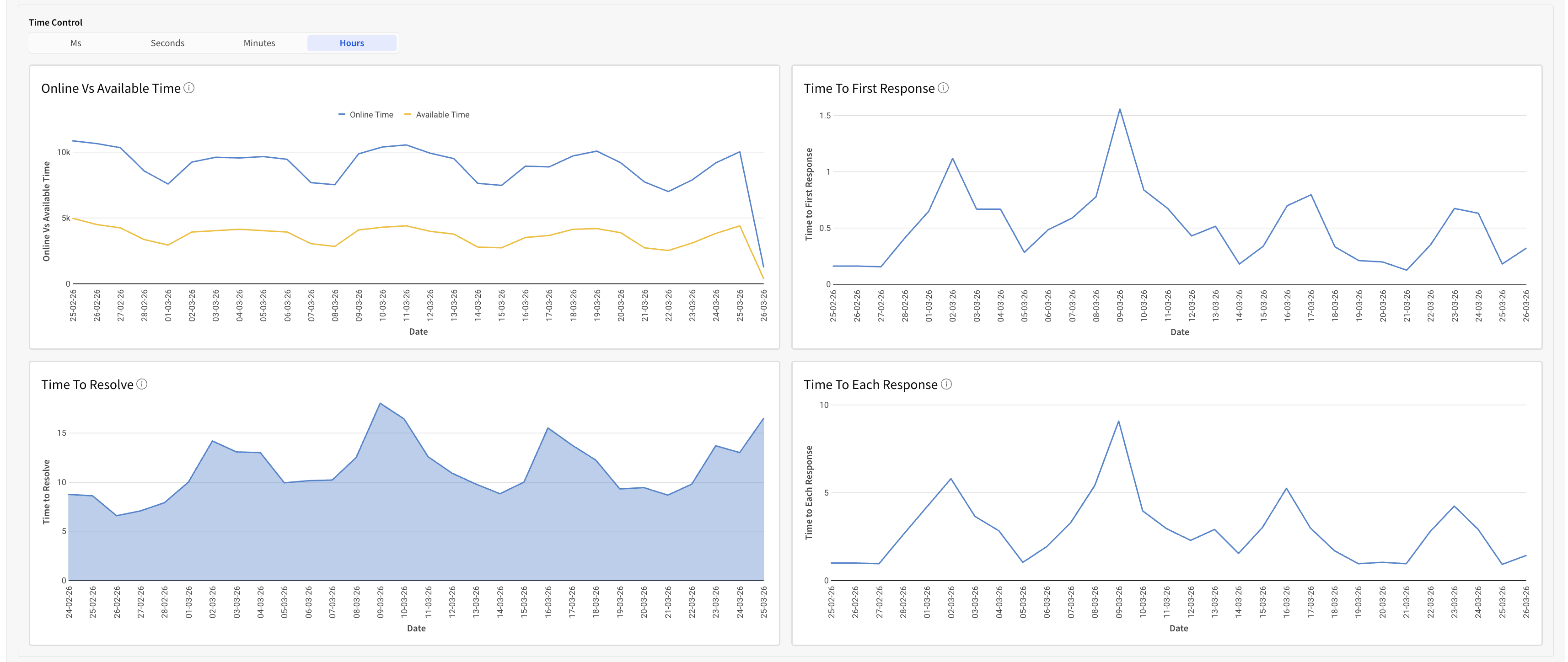Click 26-03-26 drop point on Online Time line

click(x=763, y=267)
